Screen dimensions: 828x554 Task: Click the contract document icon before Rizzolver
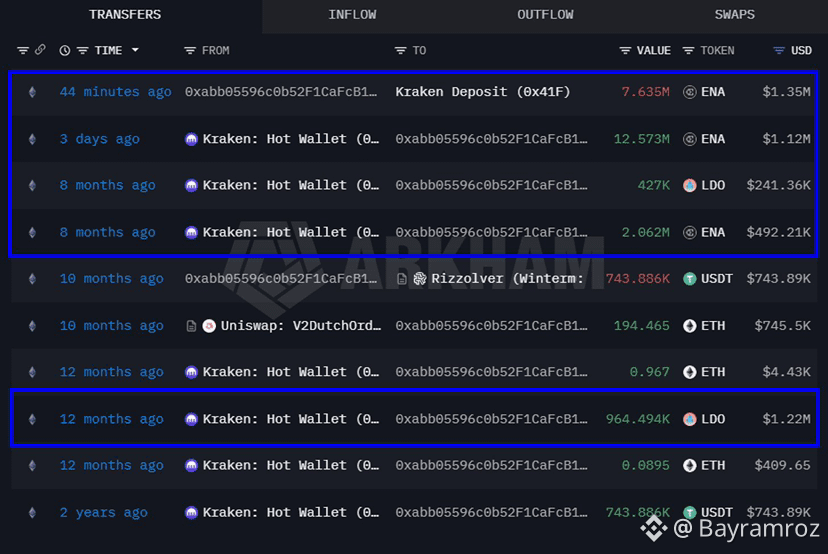tap(401, 279)
